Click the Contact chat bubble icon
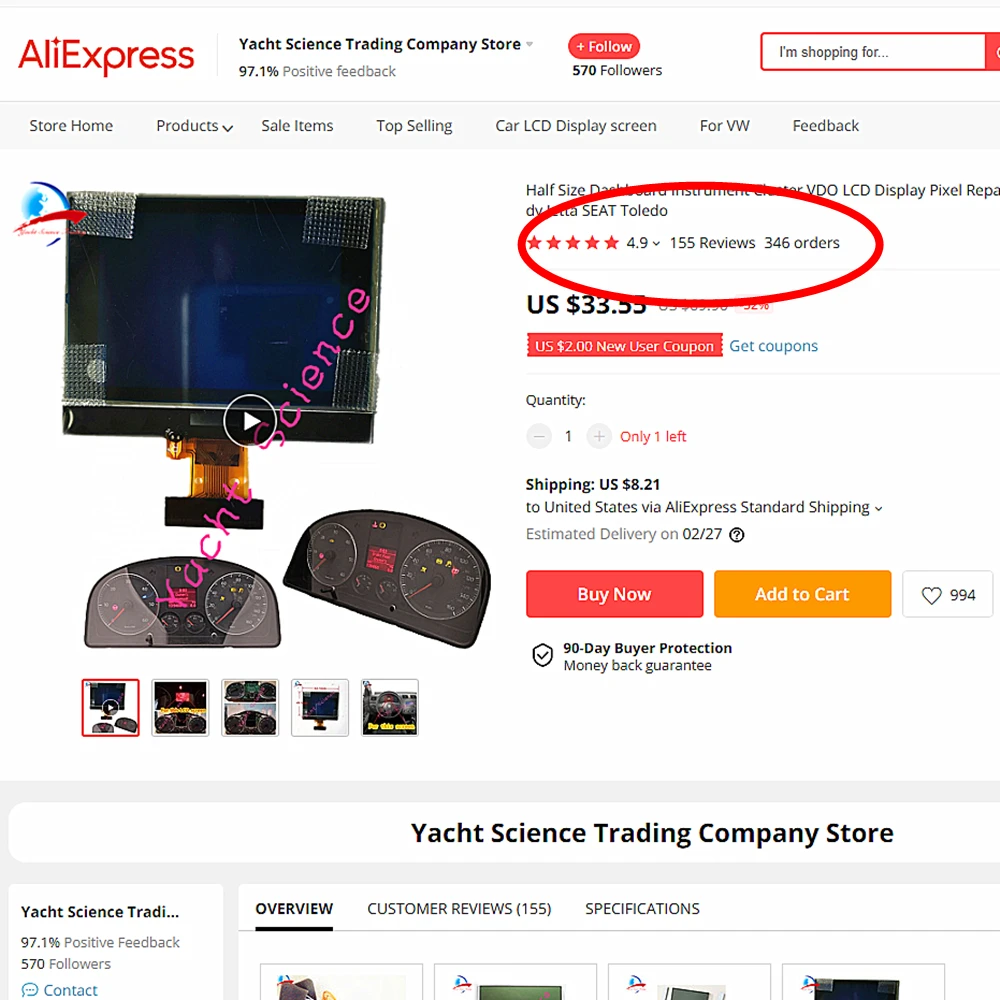The height and width of the screenshot is (1000, 1000). click(x=29, y=990)
